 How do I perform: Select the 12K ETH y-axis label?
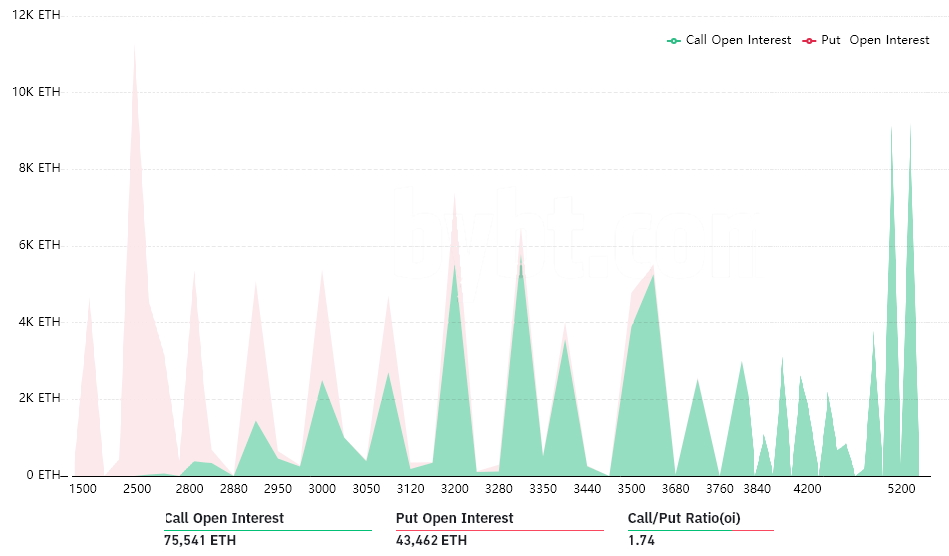point(36,15)
